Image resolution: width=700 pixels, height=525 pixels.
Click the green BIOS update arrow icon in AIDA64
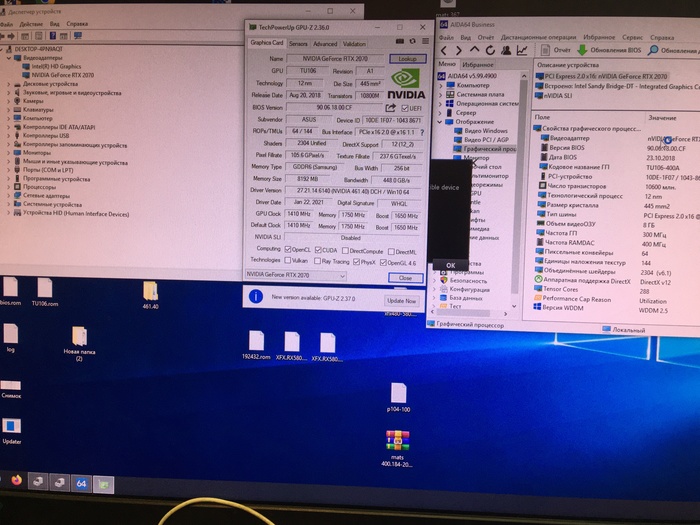tap(584, 49)
